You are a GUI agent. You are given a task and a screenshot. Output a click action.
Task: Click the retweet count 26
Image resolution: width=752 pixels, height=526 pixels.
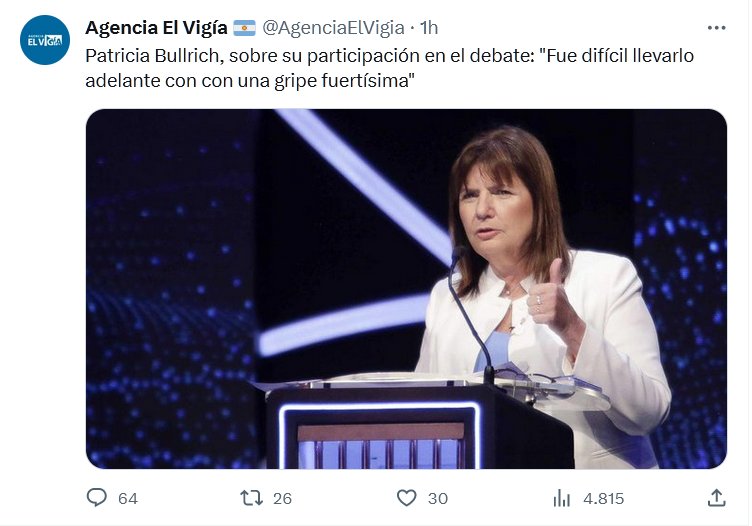click(x=282, y=498)
